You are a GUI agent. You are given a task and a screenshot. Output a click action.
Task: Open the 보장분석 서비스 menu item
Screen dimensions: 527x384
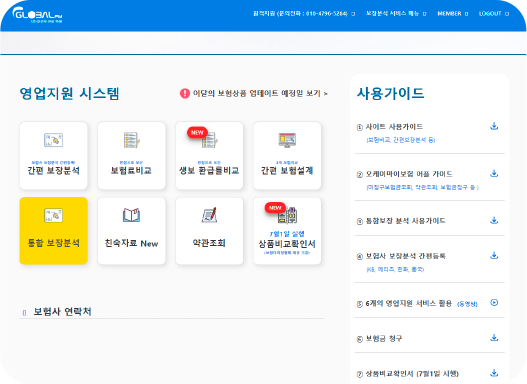click(396, 14)
